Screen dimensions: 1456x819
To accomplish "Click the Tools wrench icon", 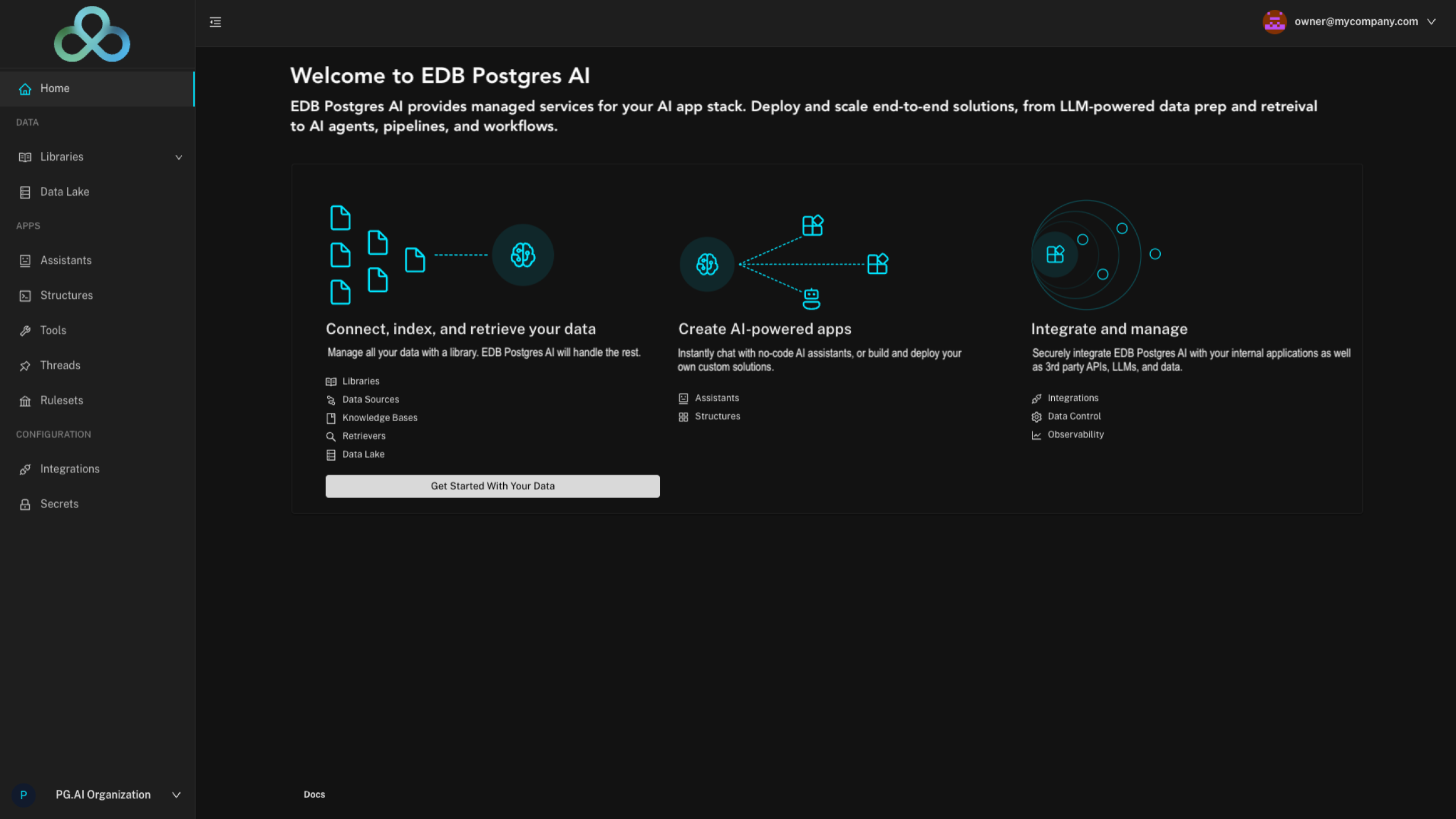I will (25, 330).
